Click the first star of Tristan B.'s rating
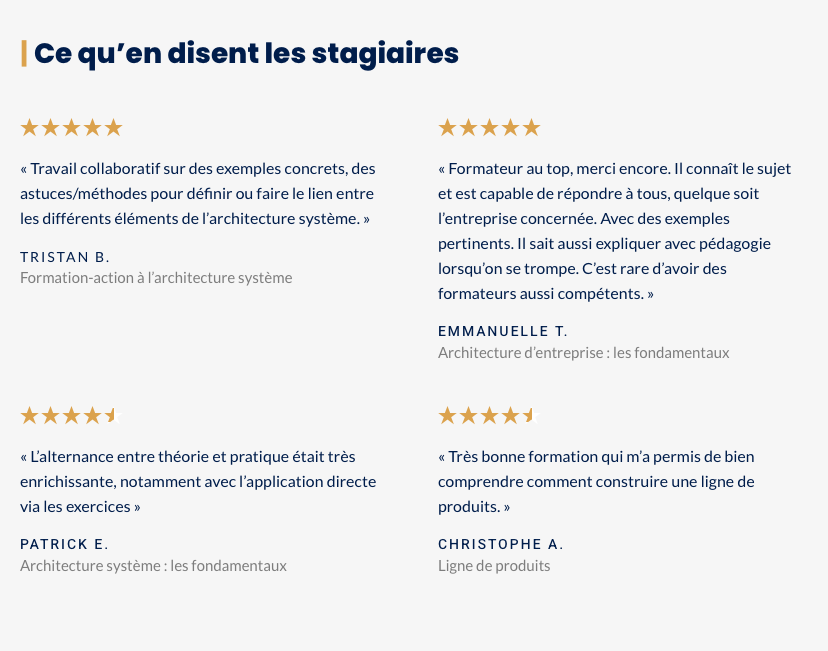 click(29, 128)
